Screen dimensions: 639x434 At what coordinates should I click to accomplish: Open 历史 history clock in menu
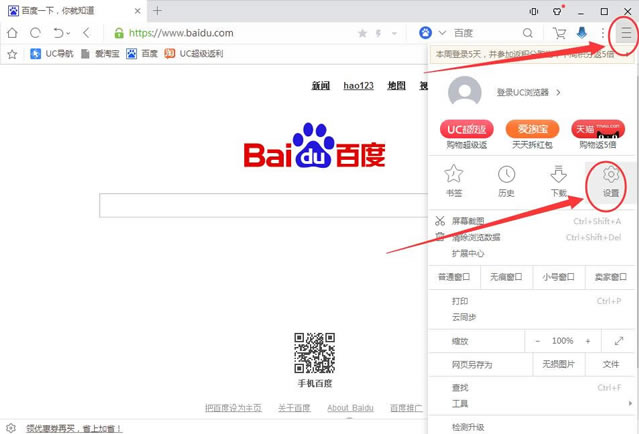click(x=506, y=181)
